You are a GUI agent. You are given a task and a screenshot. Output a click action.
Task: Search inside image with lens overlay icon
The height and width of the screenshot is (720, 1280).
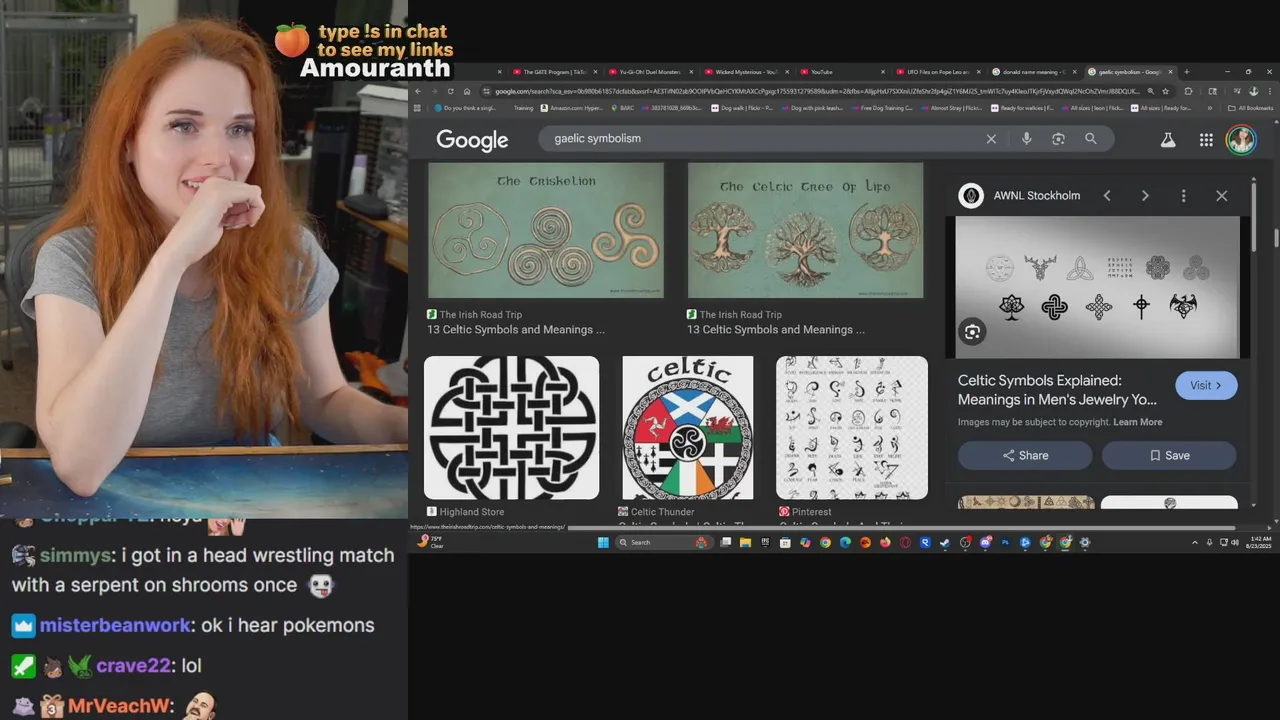pos(972,332)
